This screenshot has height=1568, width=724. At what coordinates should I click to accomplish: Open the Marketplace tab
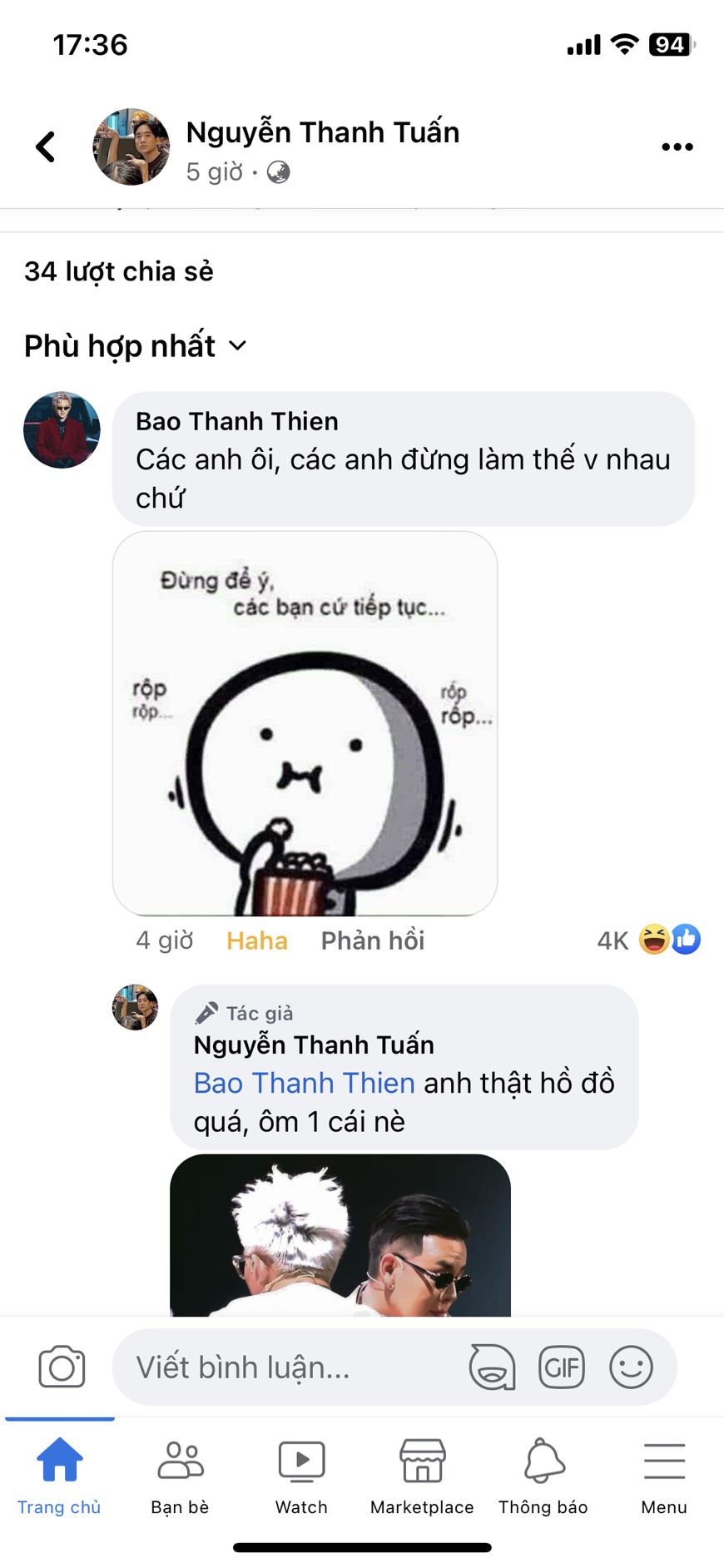point(422,1476)
